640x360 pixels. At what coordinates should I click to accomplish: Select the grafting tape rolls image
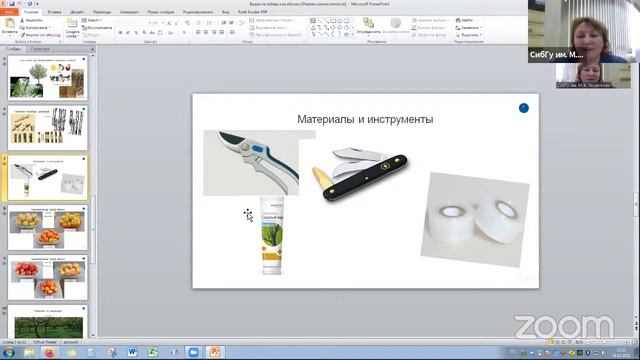(475, 220)
